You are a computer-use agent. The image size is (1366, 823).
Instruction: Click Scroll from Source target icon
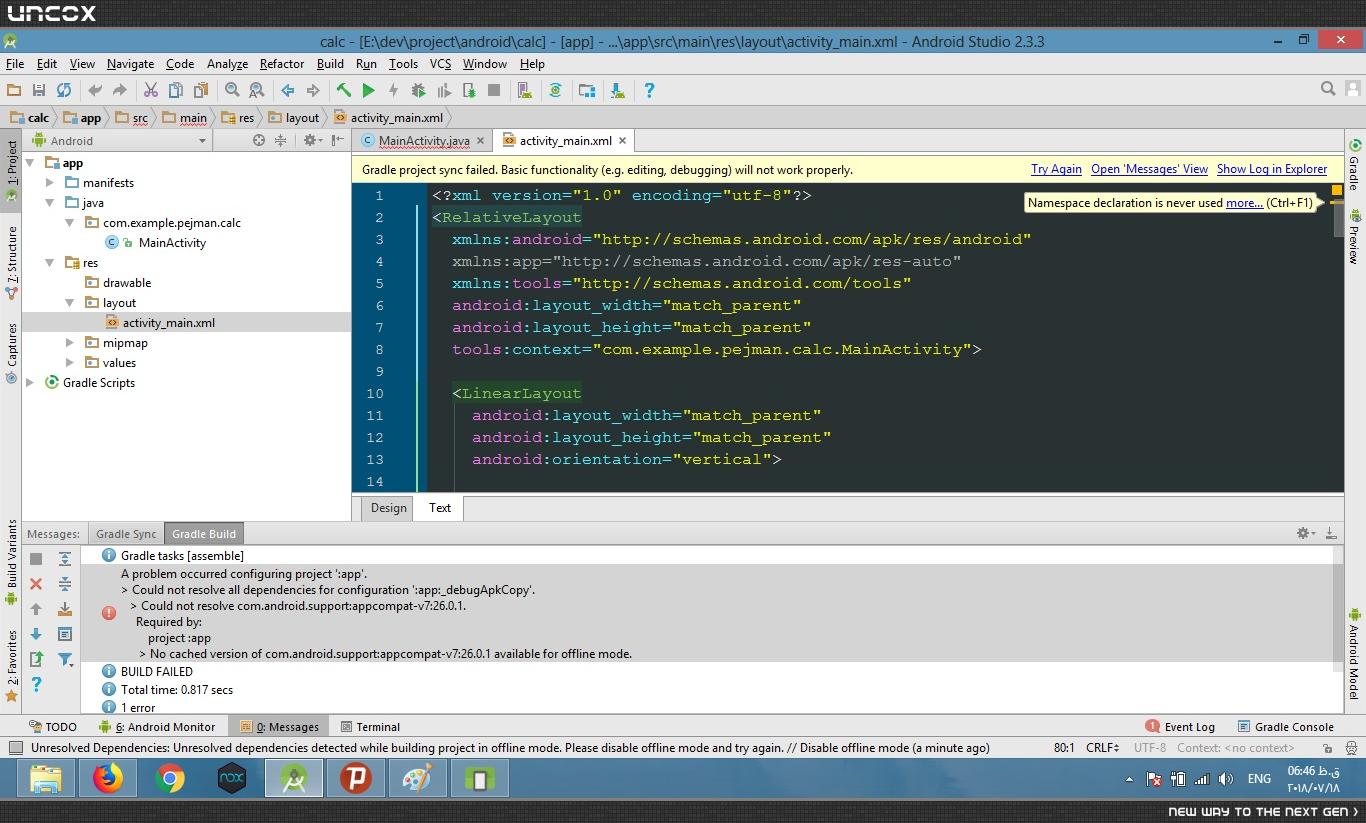[x=259, y=141]
